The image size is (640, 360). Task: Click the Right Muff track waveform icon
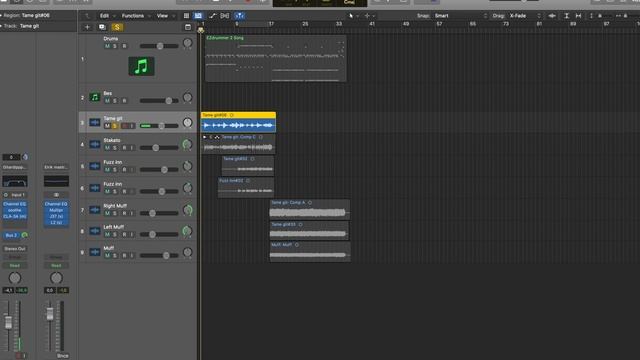tap(95, 210)
